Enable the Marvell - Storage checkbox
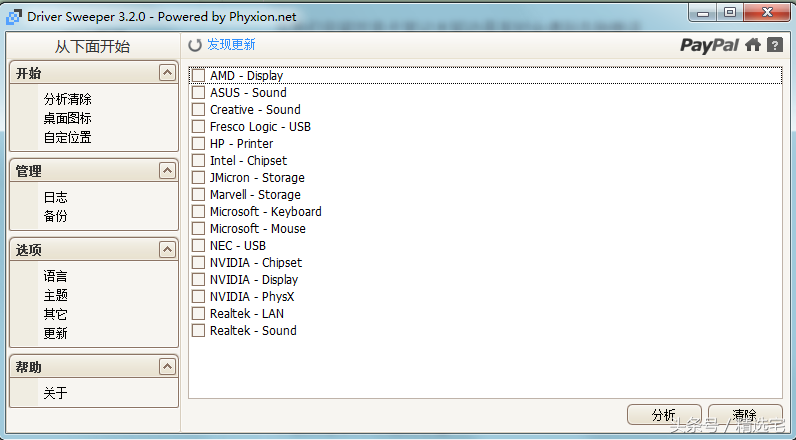The height and width of the screenshot is (440, 796). pyautogui.click(x=198, y=194)
